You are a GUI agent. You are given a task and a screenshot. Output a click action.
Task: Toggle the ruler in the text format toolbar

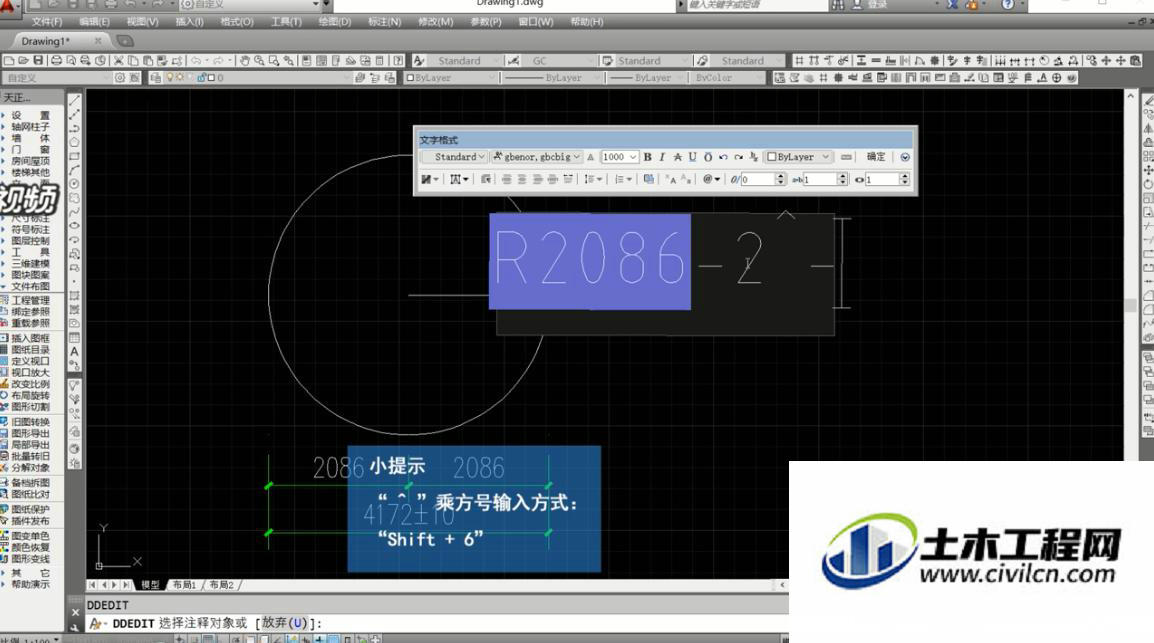coord(846,157)
